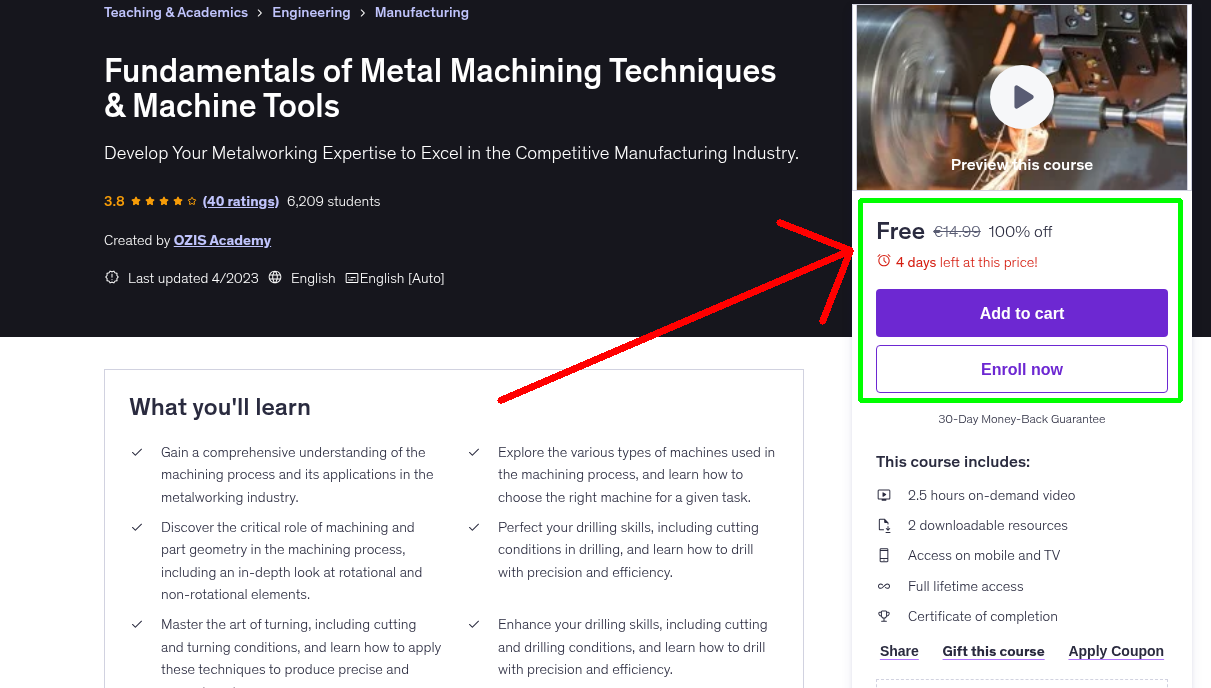Click the Share link
The width and height of the screenshot is (1211, 688).
[x=898, y=651]
